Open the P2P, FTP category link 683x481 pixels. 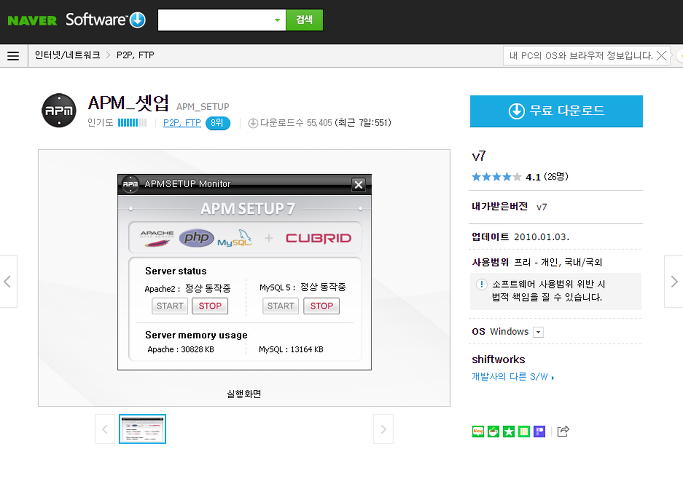click(182, 123)
